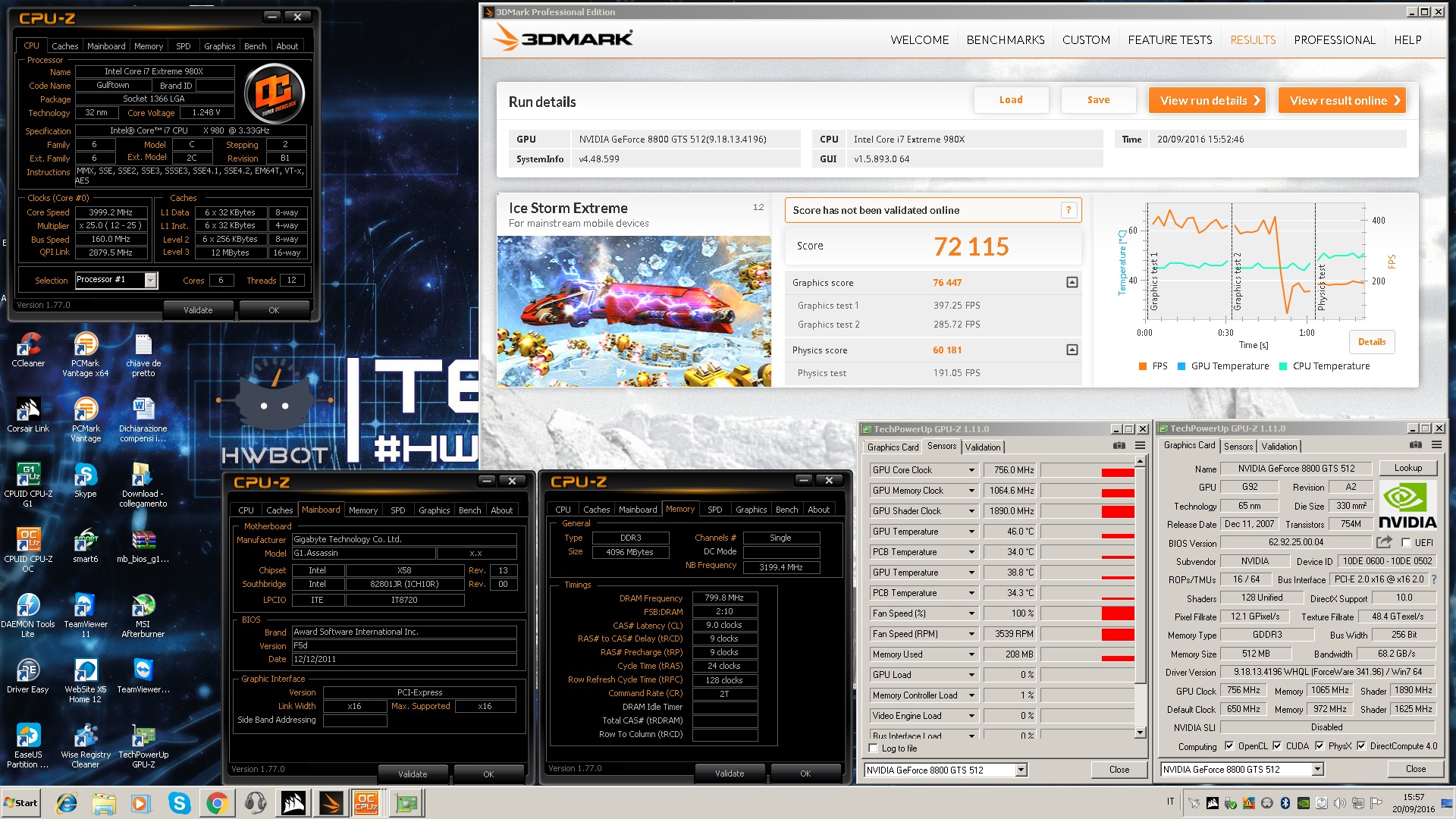Toggle the PhysX checkbox
The image size is (1456, 819).
[x=1319, y=746]
